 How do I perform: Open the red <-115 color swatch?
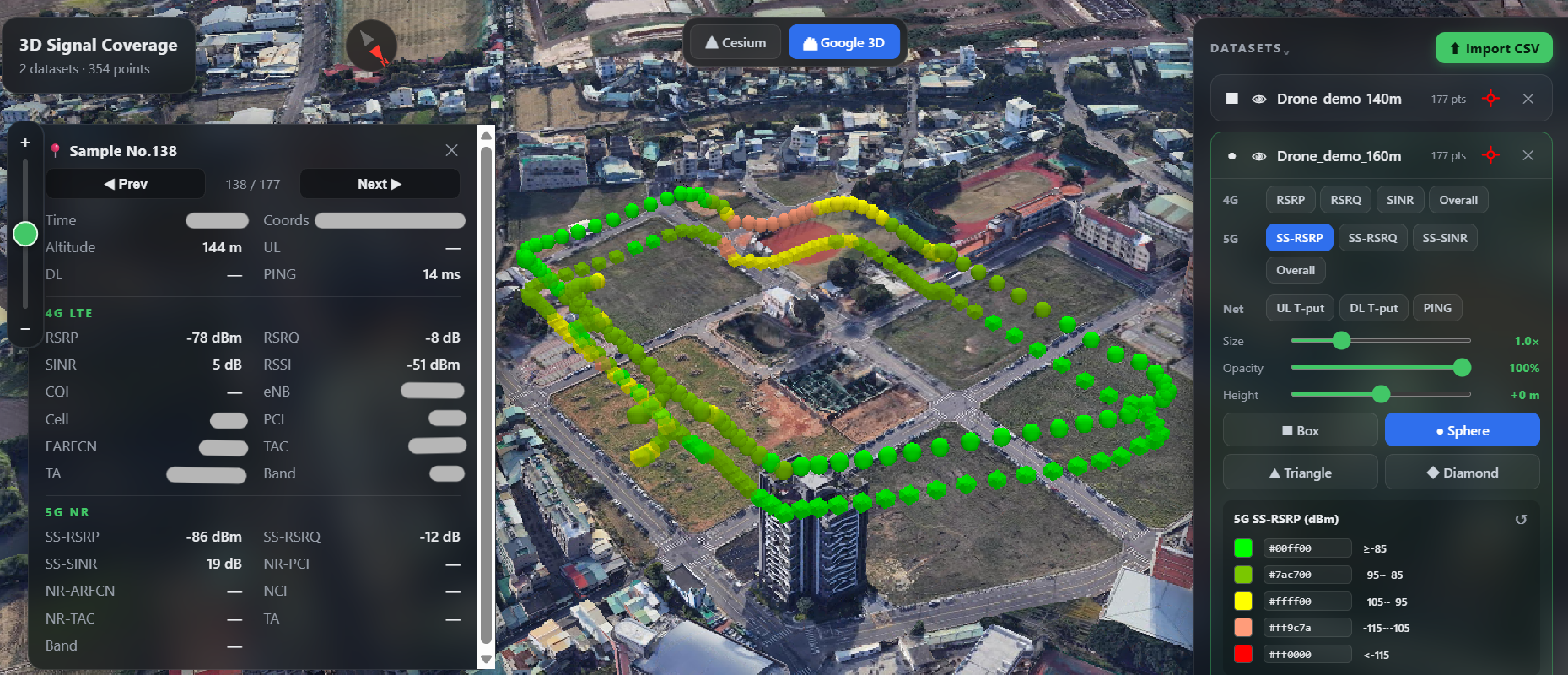click(1242, 654)
